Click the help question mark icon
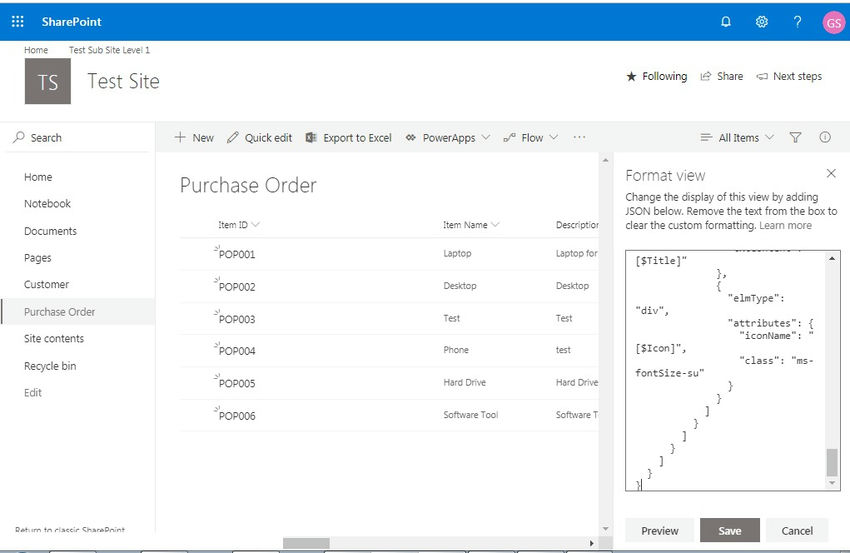Viewport: 850px width, 553px height. pos(797,21)
